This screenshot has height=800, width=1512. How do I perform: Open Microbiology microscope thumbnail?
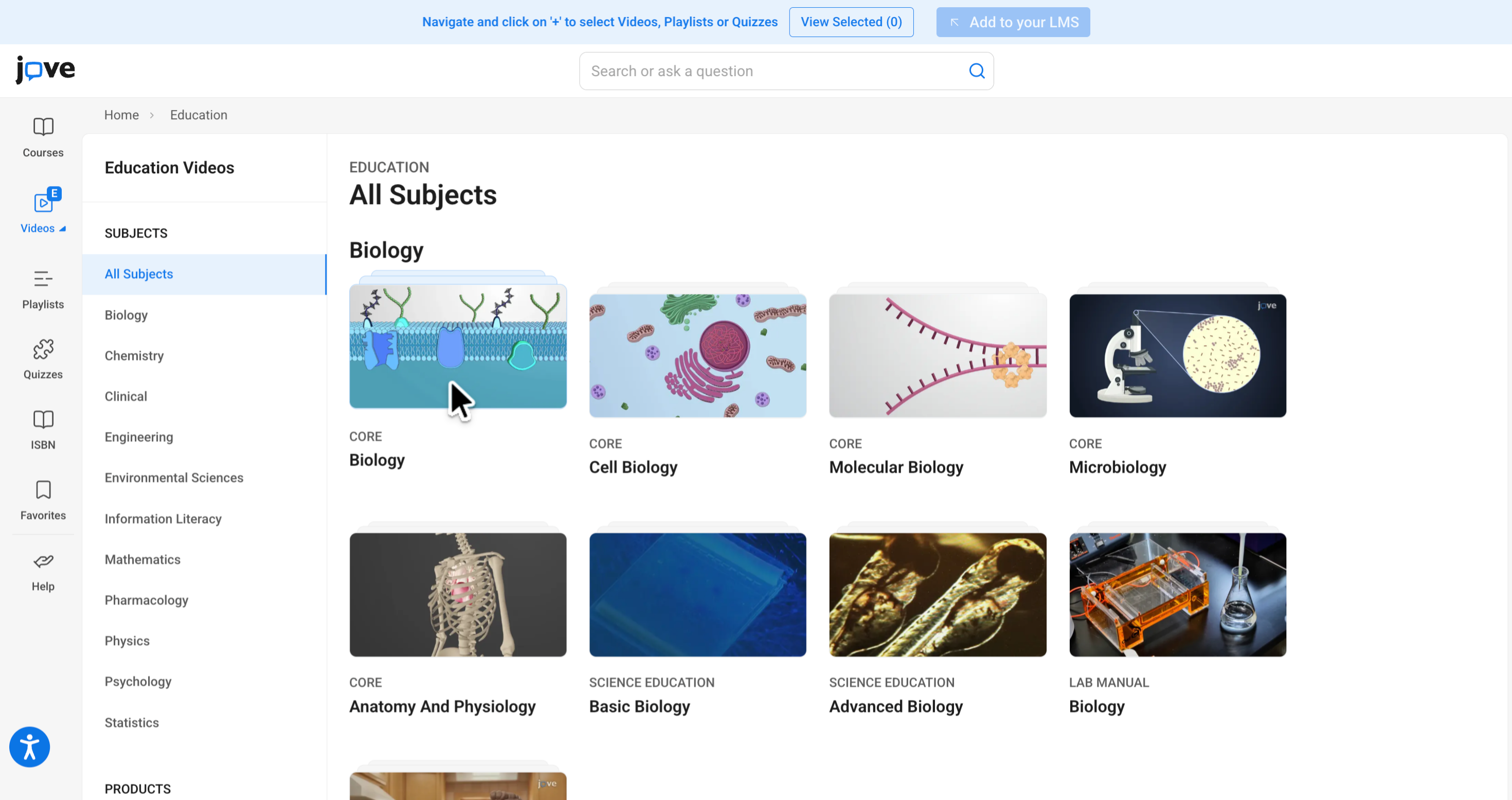point(1177,356)
